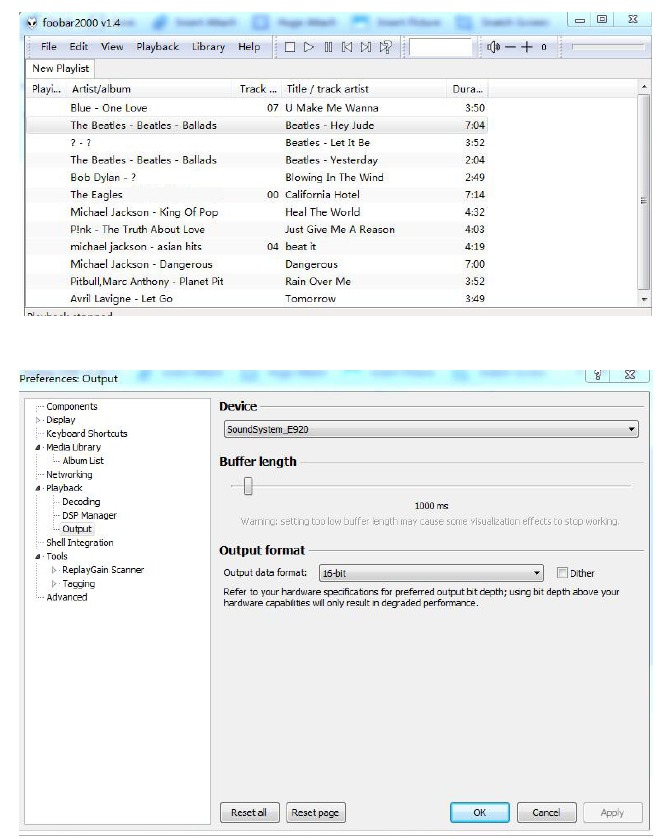The width and height of the screenshot is (658, 839).
Task: Select track U Make Me Wanna
Action: tap(256, 108)
